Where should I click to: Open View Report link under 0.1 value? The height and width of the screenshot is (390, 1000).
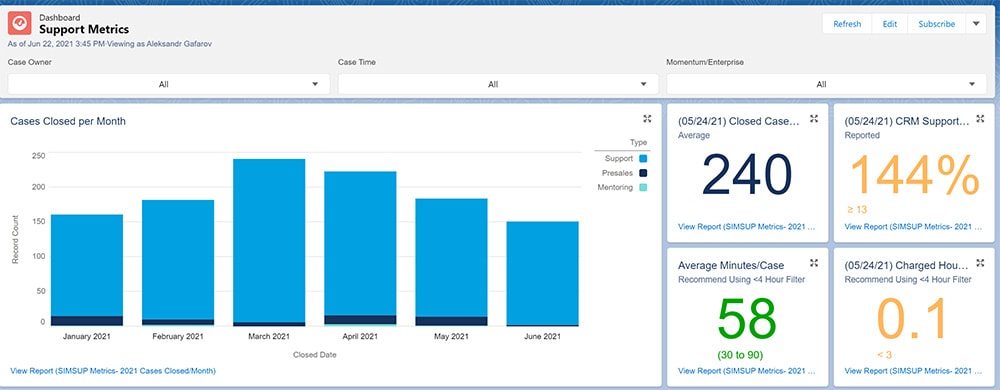(x=913, y=370)
